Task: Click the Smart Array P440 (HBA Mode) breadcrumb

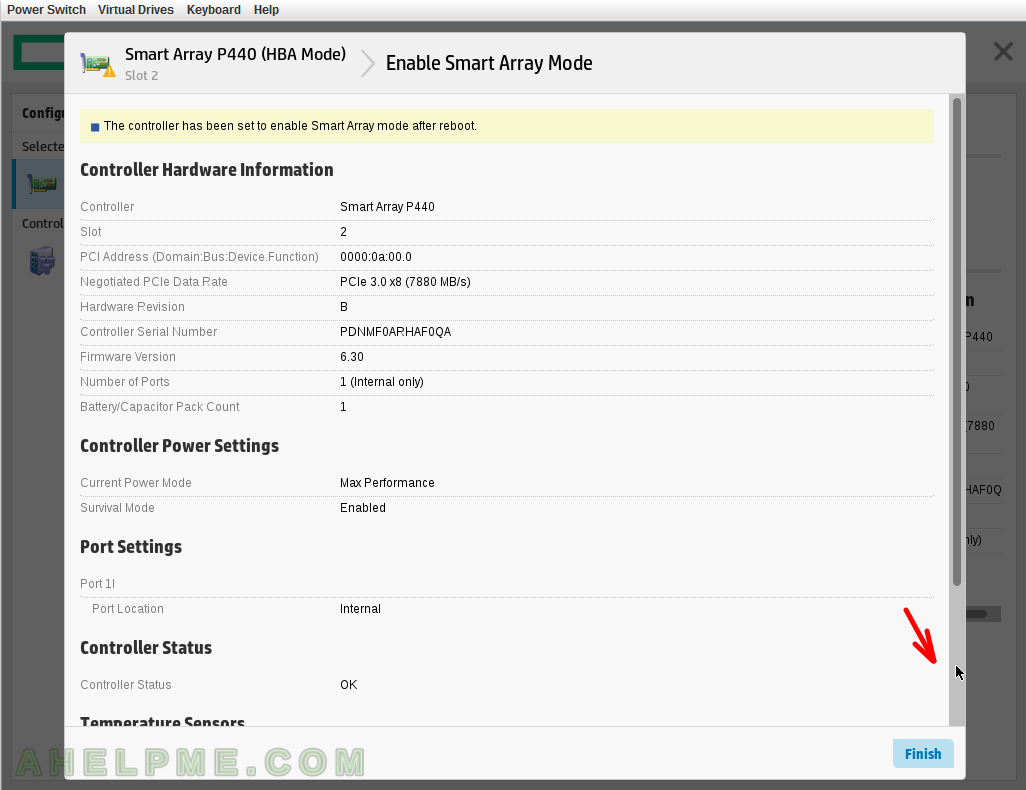Action: pos(236,54)
